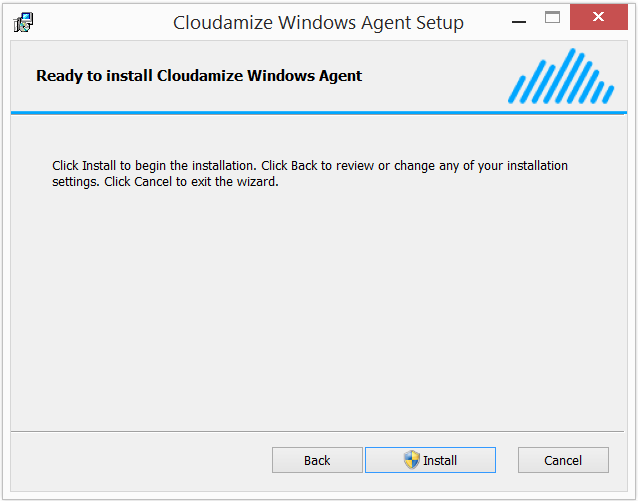638x501 pixels.
Task: Close the setup window with red X
Action: coord(598,18)
